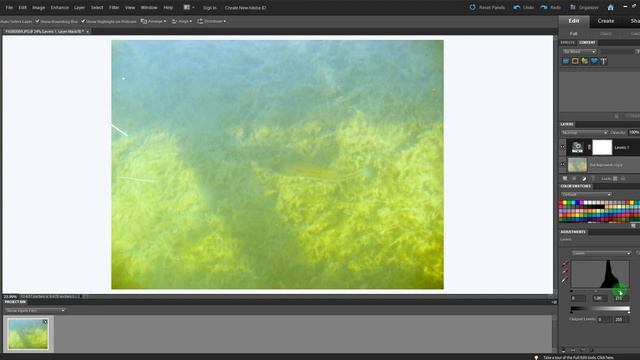
Task: Show graphics content filter icon
Action: pos(584,61)
